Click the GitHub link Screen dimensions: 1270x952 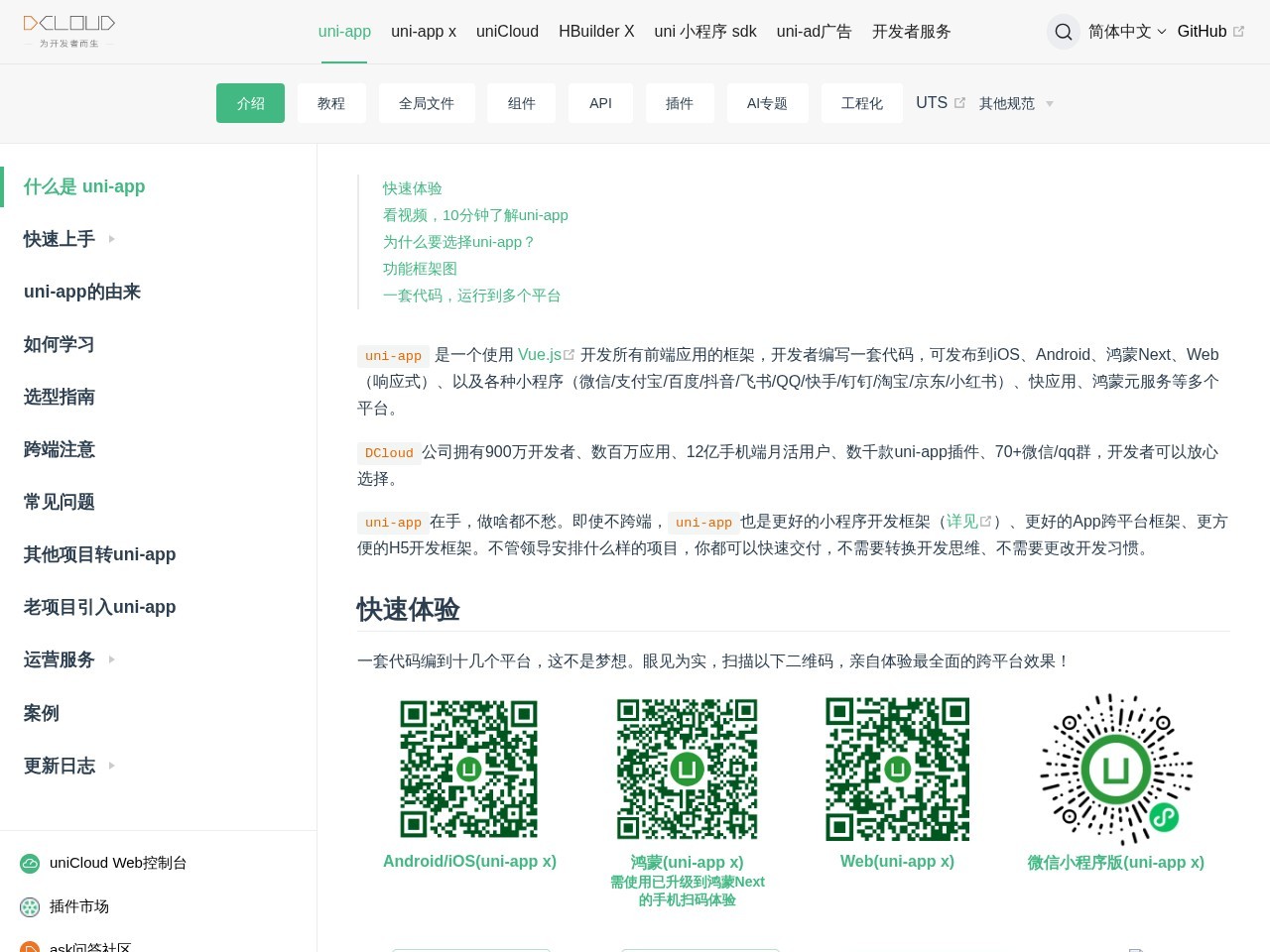click(x=1202, y=32)
